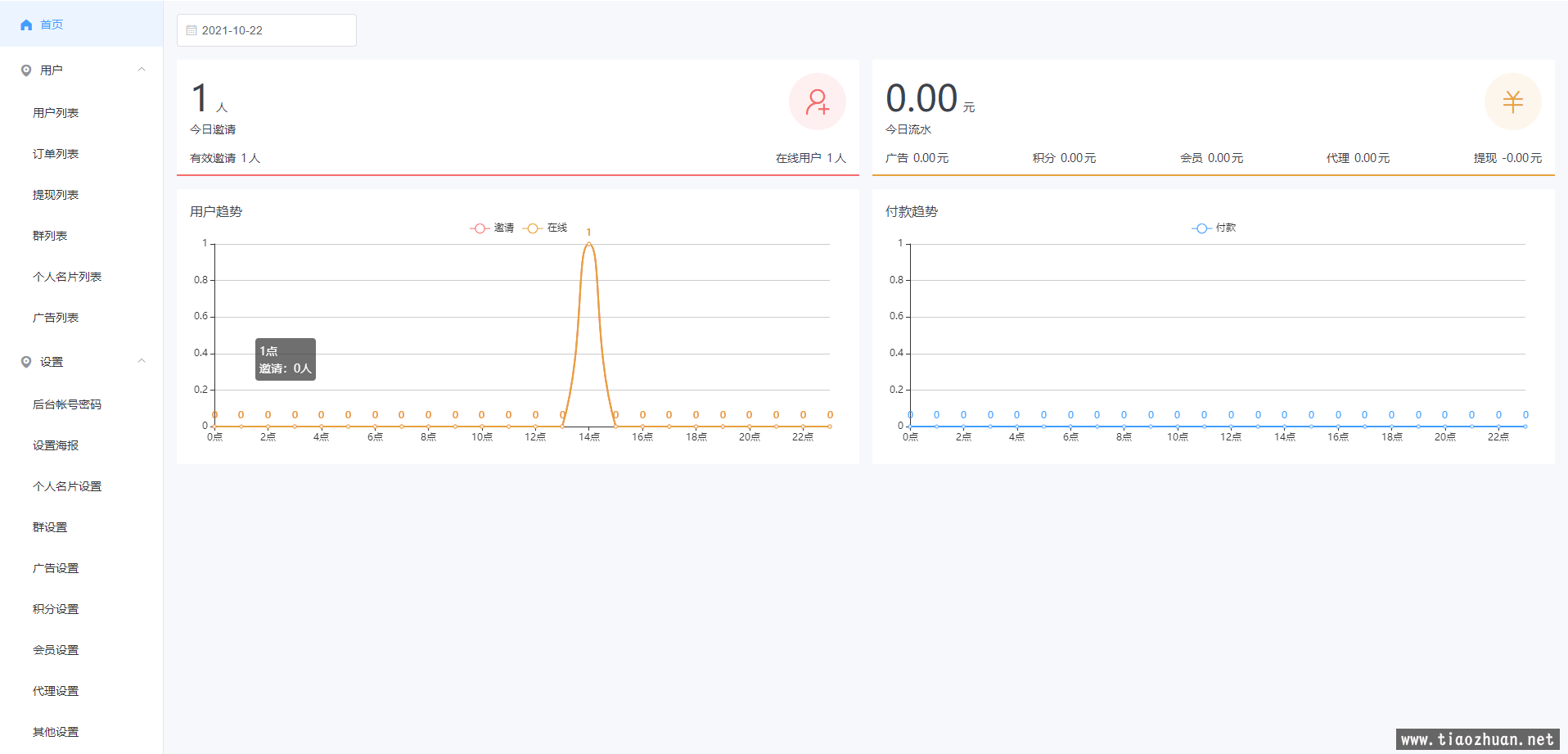Screen dimensions: 1568x754
Task: Collapse the 用户 menu section chevron
Action: [142, 70]
